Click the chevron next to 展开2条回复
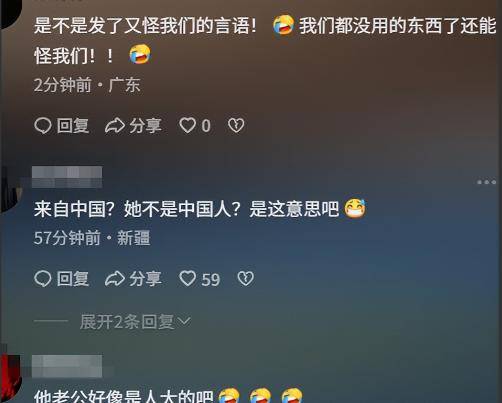502x403 pixels. 184,321
